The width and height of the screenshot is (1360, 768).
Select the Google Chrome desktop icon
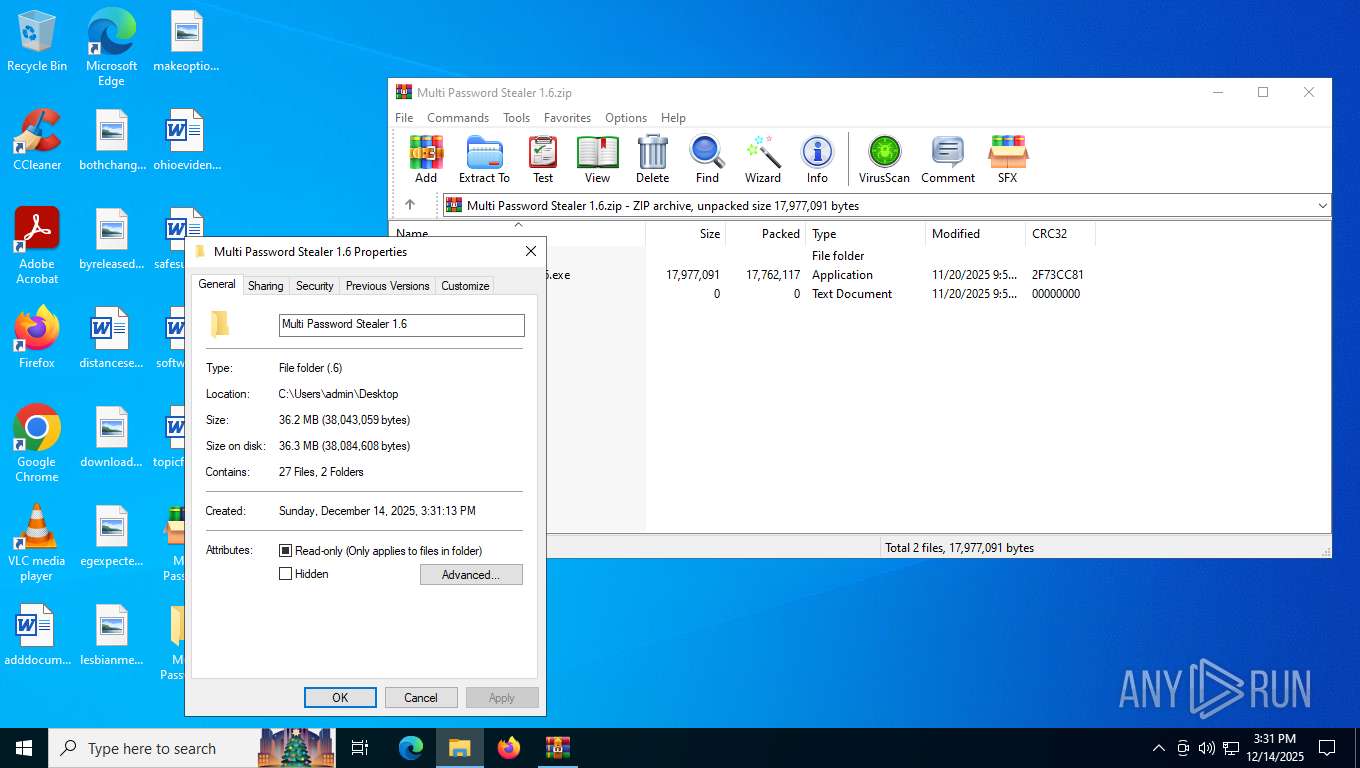click(37, 443)
